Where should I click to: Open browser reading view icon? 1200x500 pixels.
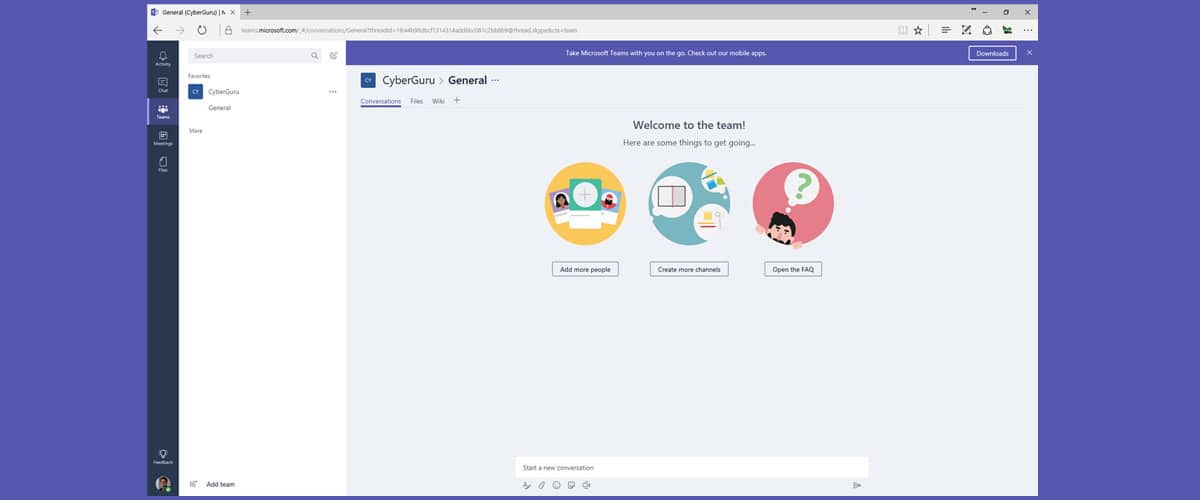click(904, 30)
